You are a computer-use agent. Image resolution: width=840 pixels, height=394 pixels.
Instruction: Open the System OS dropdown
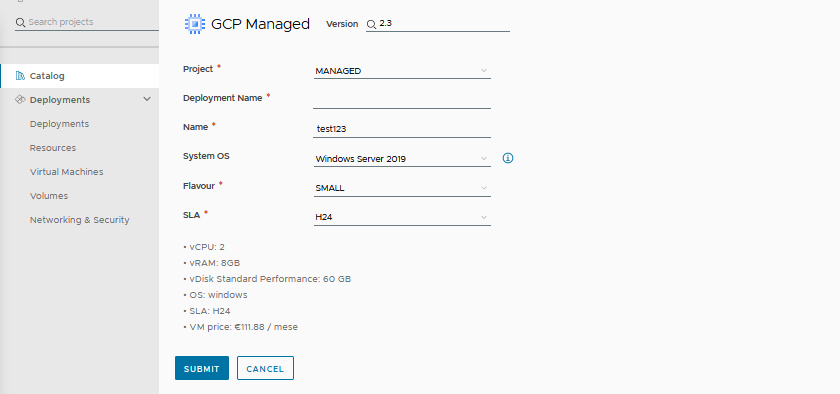click(402, 159)
